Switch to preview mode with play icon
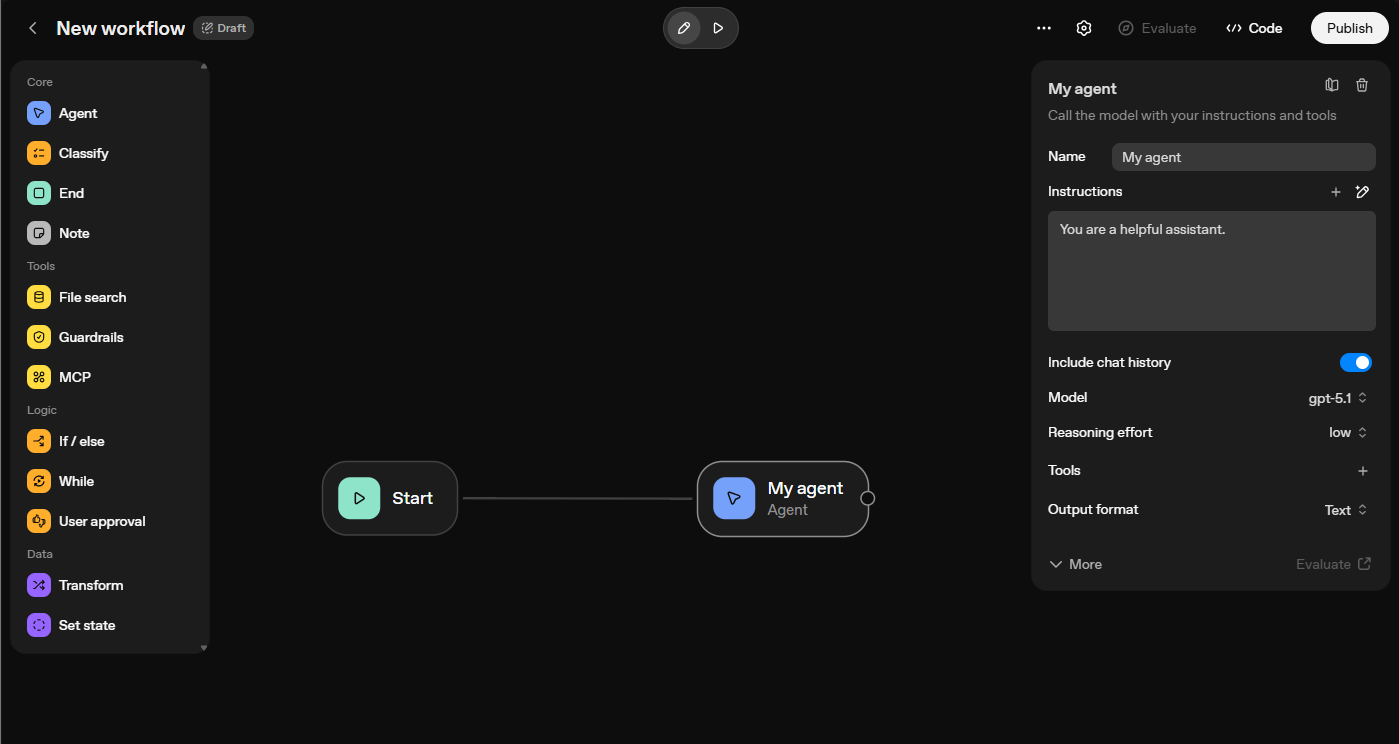This screenshot has height=744, width=1399. [x=718, y=28]
